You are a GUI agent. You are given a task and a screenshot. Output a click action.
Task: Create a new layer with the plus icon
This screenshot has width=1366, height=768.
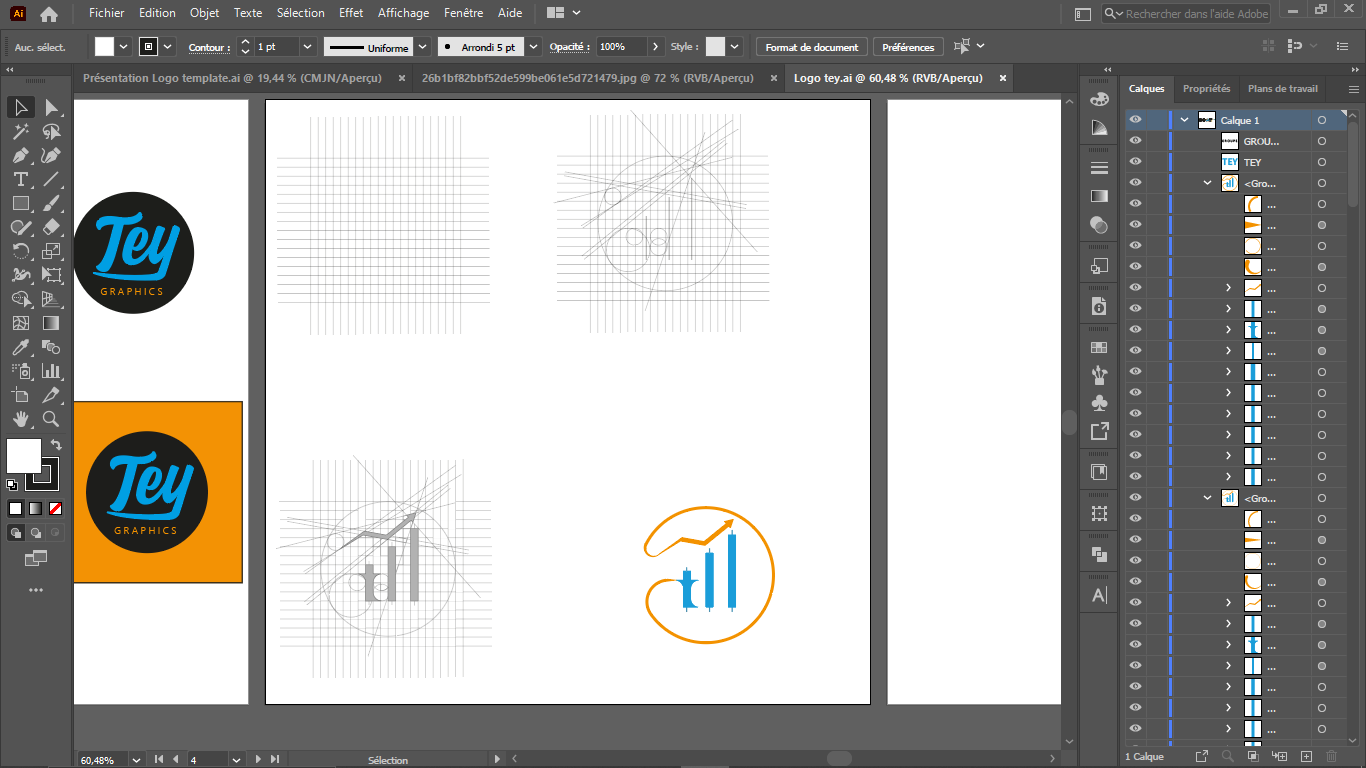[x=1306, y=757]
